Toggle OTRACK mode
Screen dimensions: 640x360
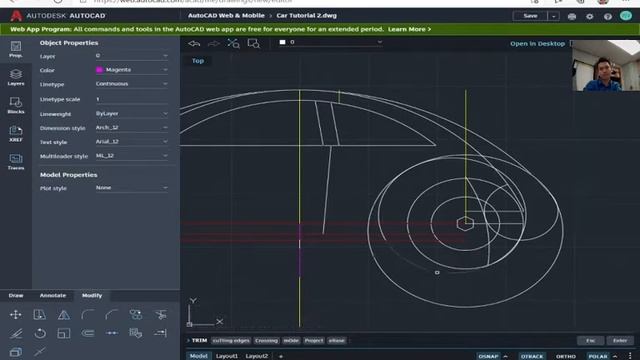point(532,356)
